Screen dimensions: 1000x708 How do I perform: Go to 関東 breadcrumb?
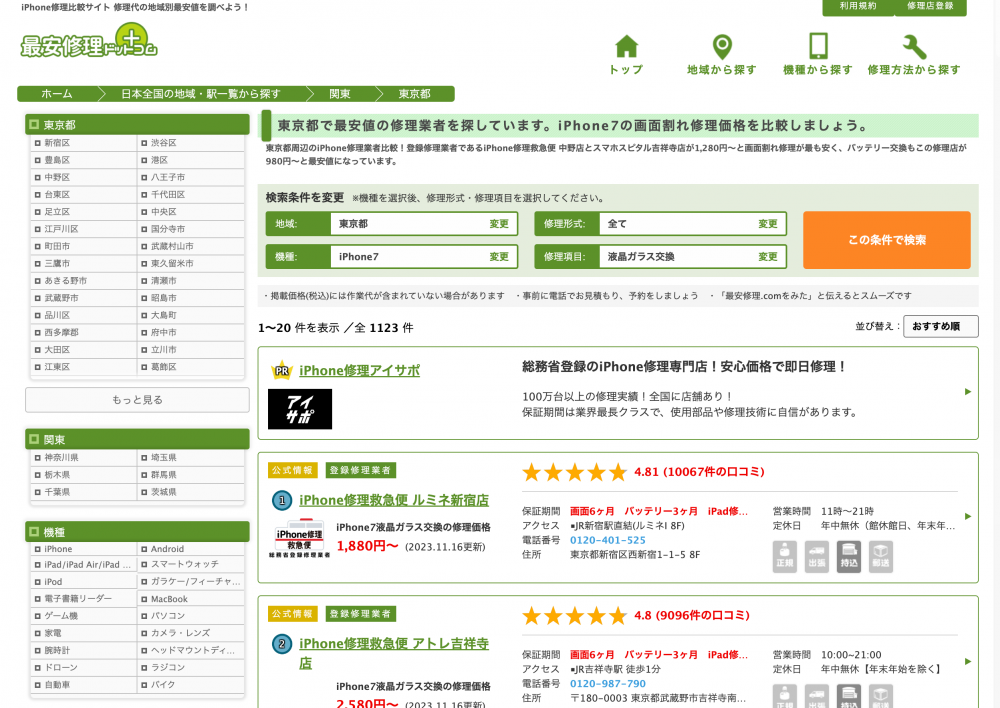[339, 94]
